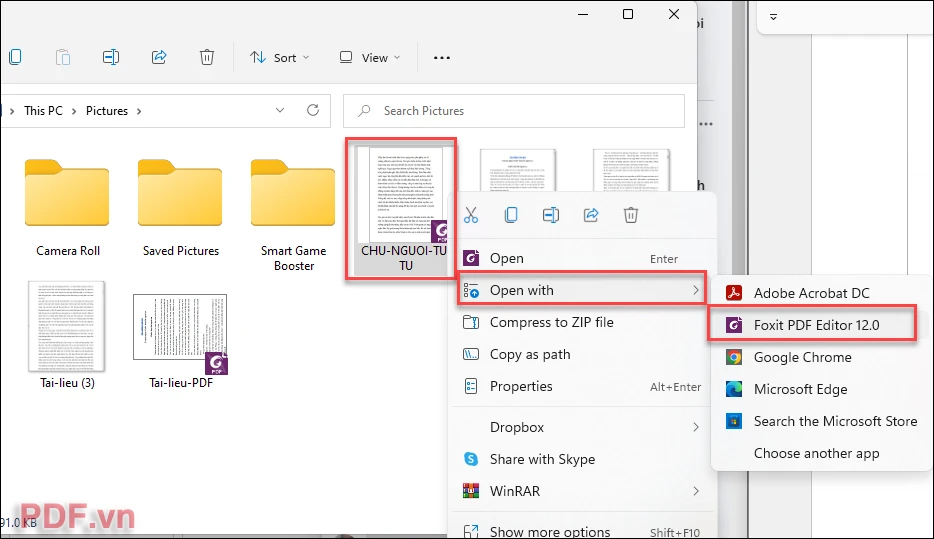Image resolution: width=934 pixels, height=539 pixels.
Task: Select the Camera Roll folder
Action: point(67,207)
